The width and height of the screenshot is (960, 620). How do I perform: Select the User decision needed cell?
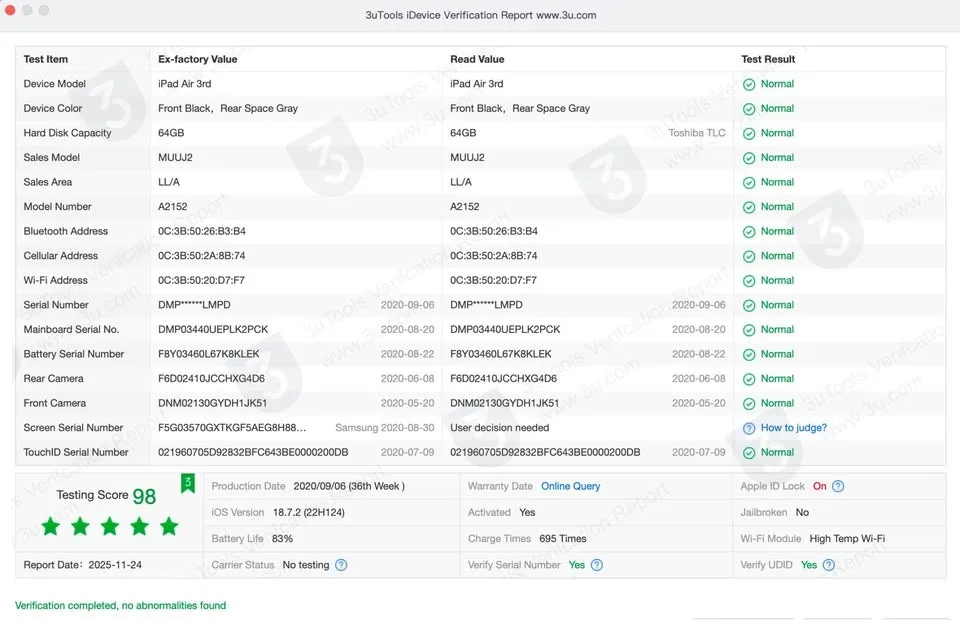(x=501, y=427)
